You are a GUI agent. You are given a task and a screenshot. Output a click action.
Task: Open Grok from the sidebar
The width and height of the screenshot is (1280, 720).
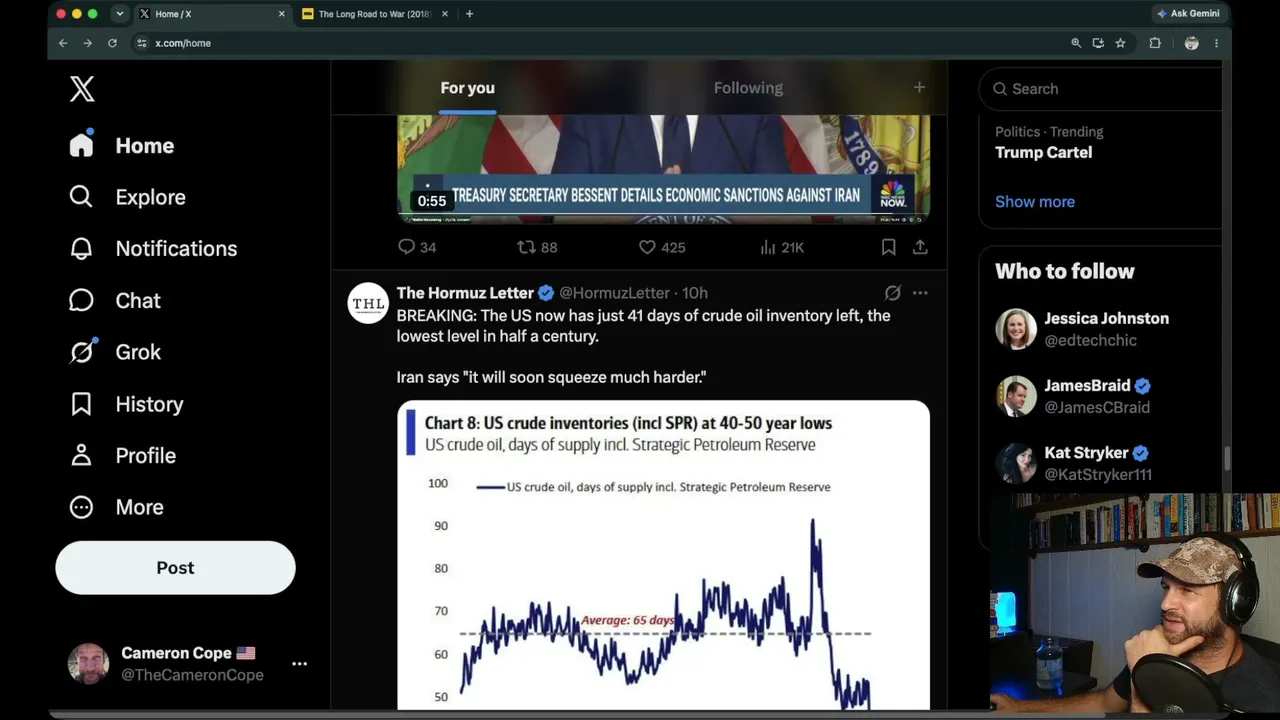pos(115,352)
